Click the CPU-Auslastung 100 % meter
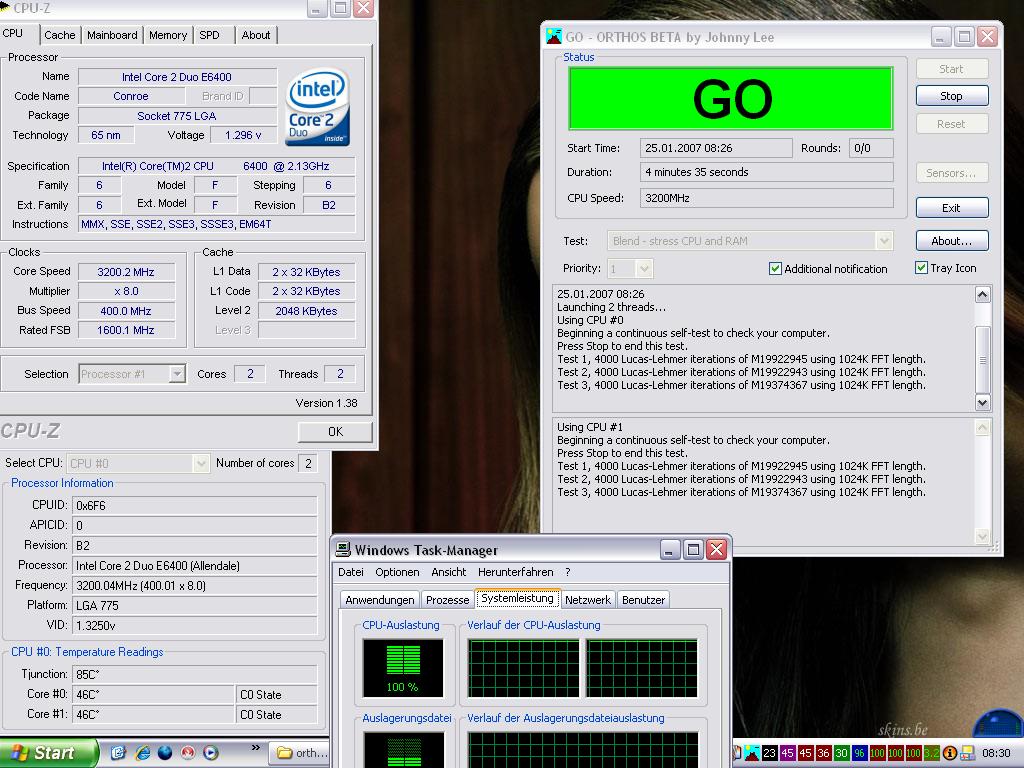 tap(403, 668)
